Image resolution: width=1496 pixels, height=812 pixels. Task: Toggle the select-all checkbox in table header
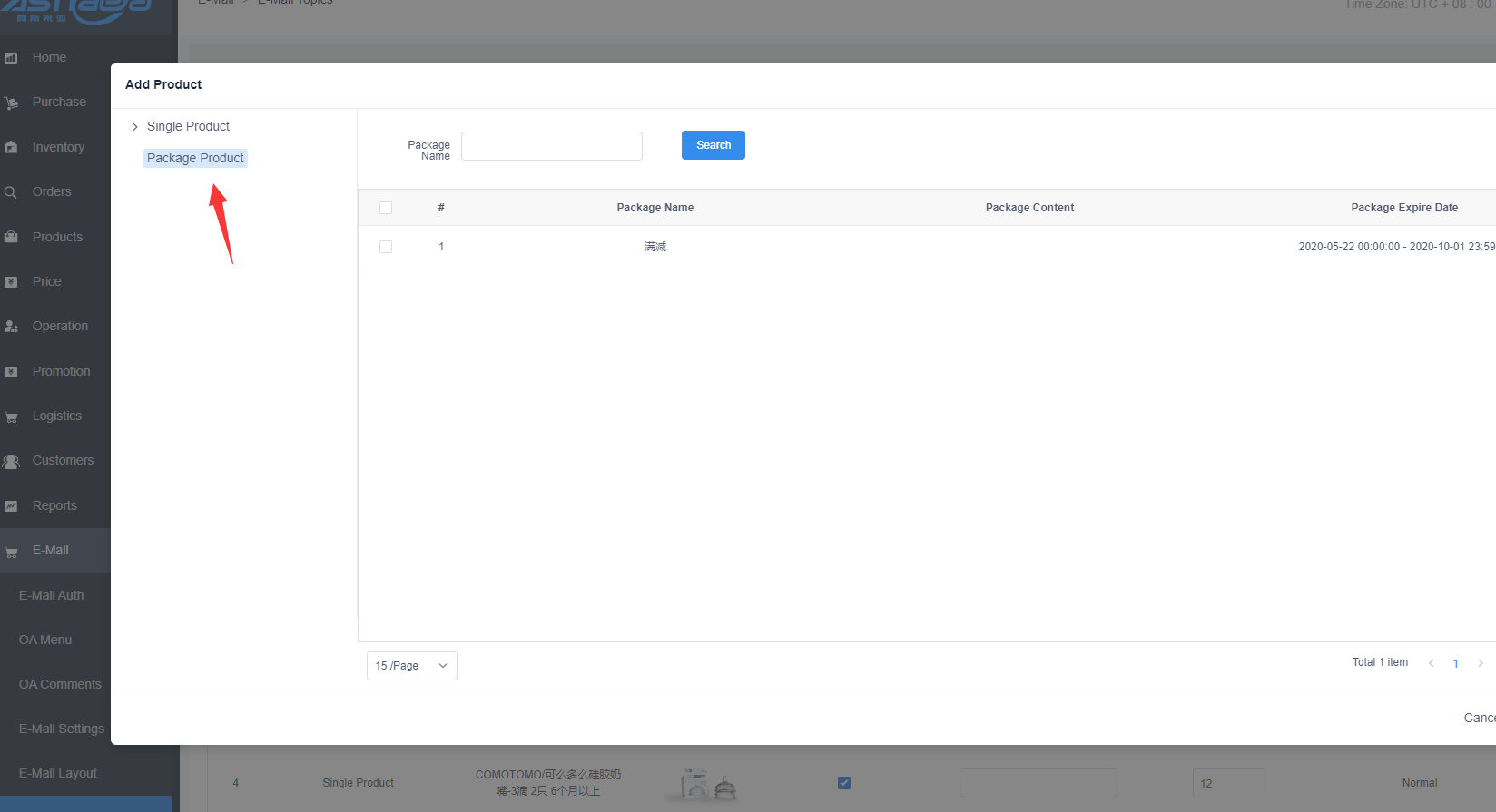386,208
